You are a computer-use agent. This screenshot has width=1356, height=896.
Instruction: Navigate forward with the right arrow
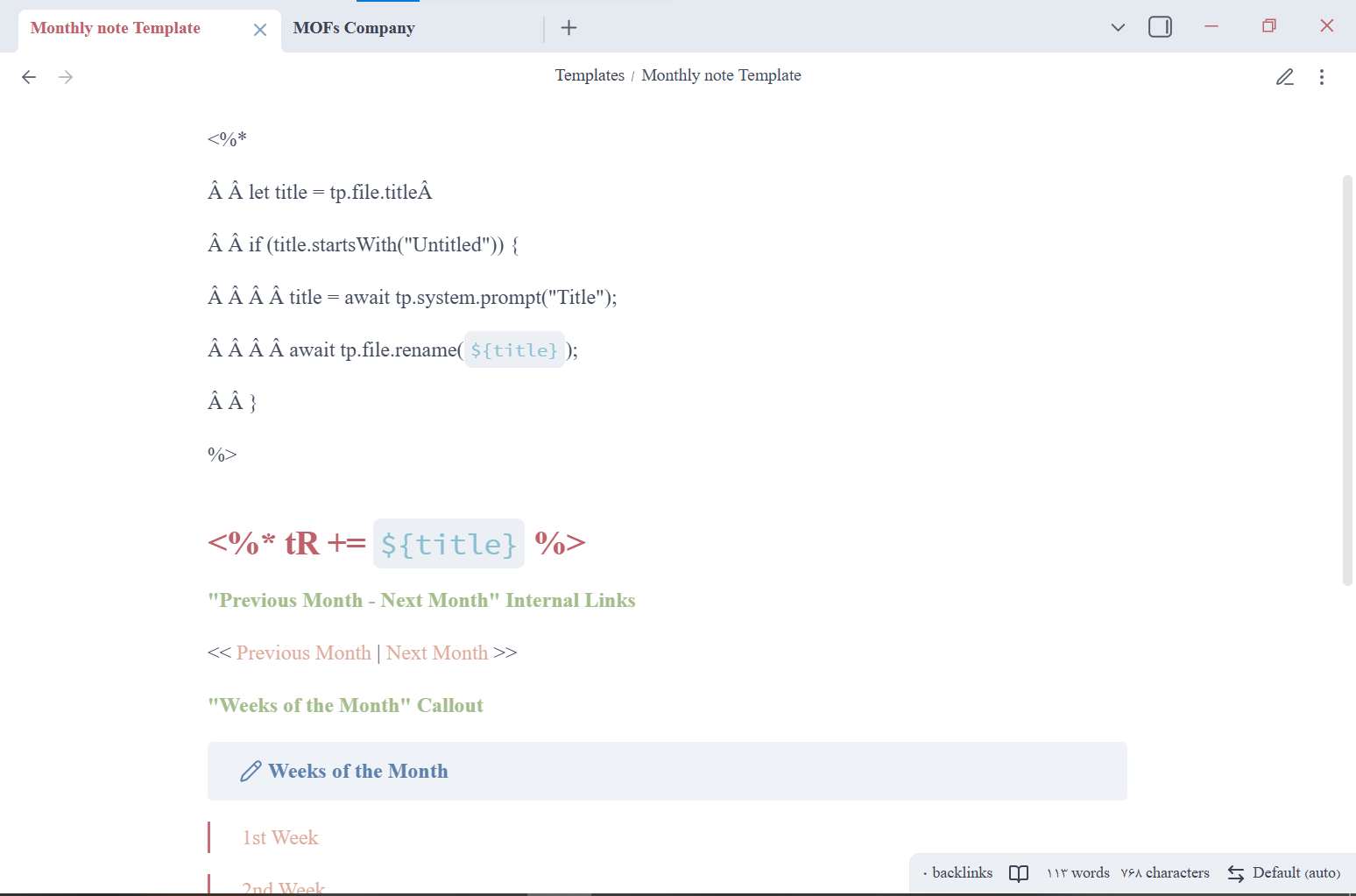click(66, 77)
